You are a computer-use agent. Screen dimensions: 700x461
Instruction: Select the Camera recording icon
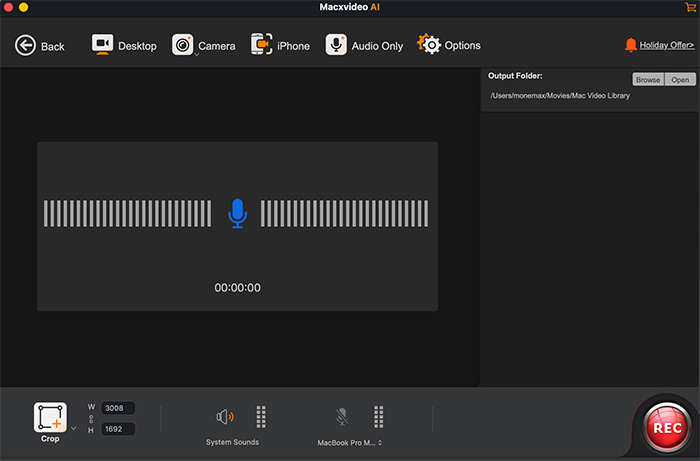(x=183, y=45)
